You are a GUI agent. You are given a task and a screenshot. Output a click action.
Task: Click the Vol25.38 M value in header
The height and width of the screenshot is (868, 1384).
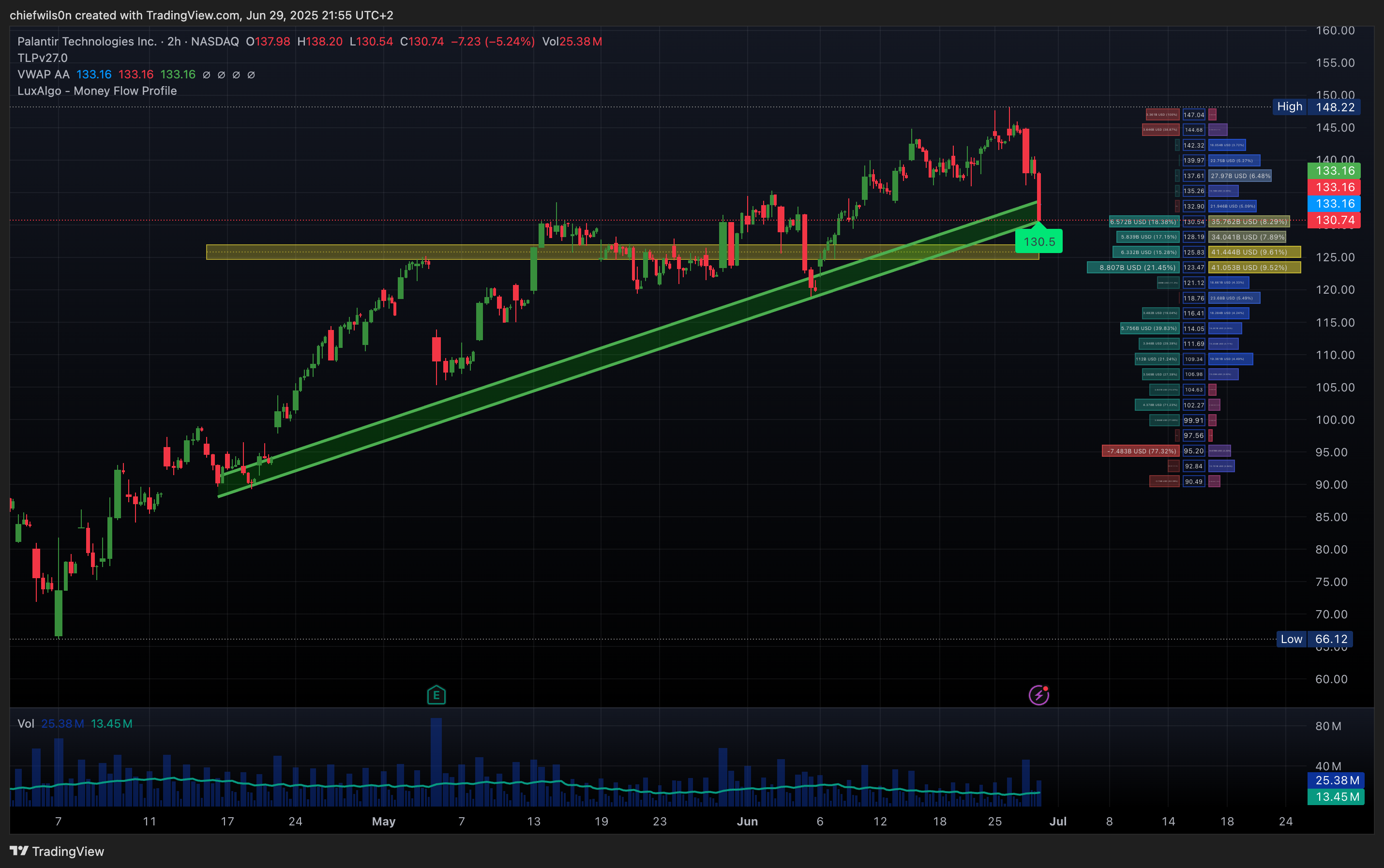[572, 41]
